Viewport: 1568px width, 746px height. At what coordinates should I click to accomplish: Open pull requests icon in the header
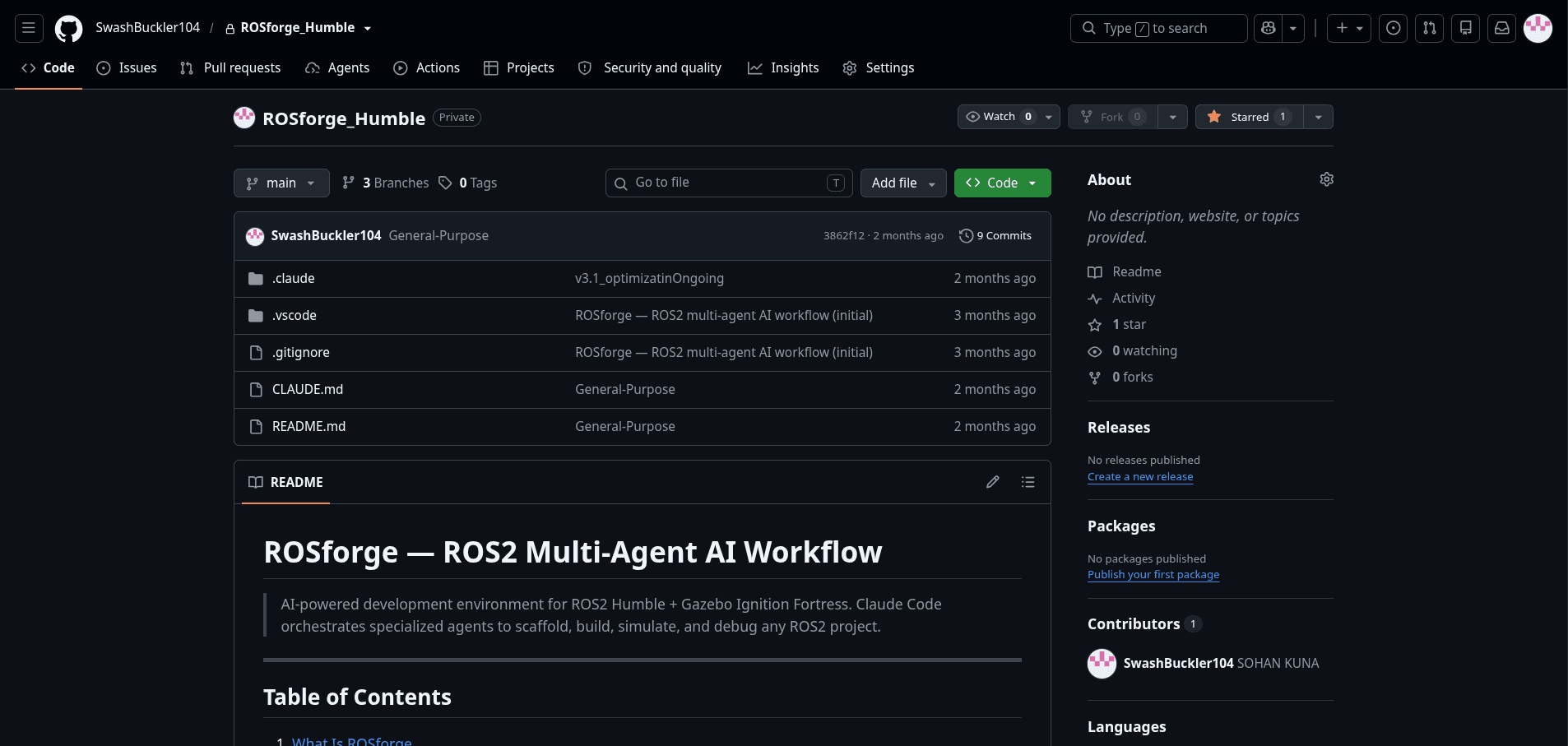coord(1429,28)
